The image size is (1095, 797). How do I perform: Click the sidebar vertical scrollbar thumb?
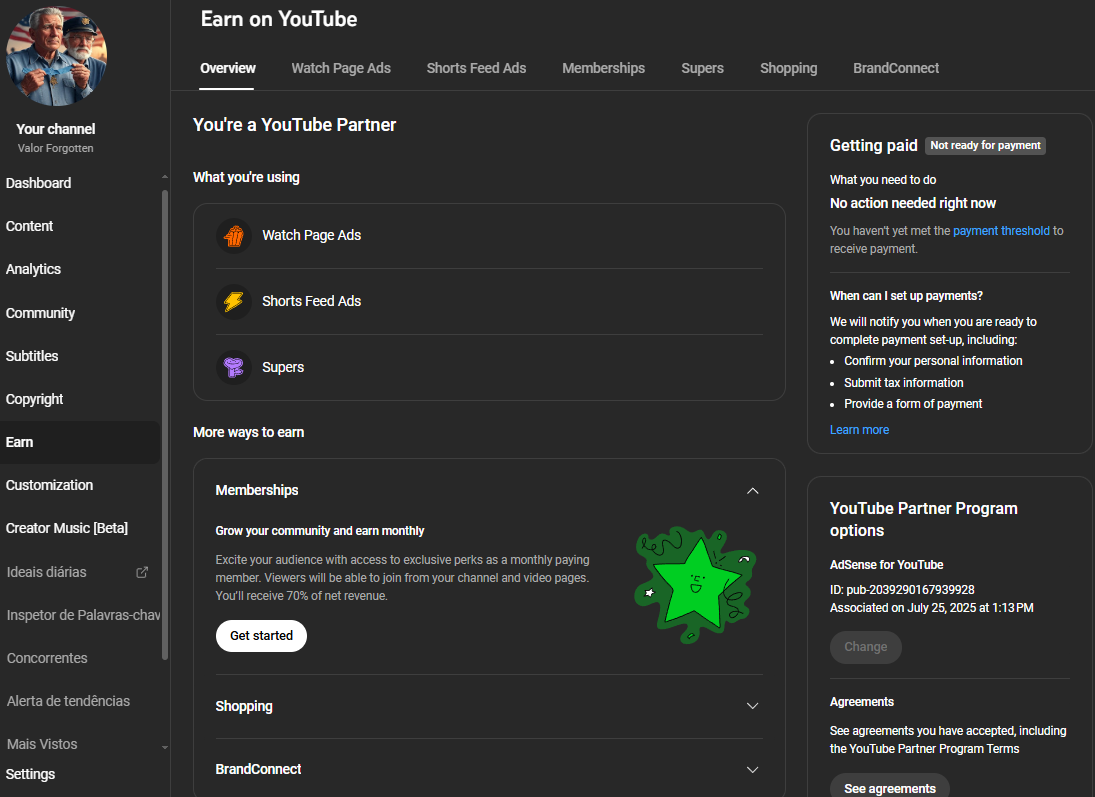[x=165, y=425]
